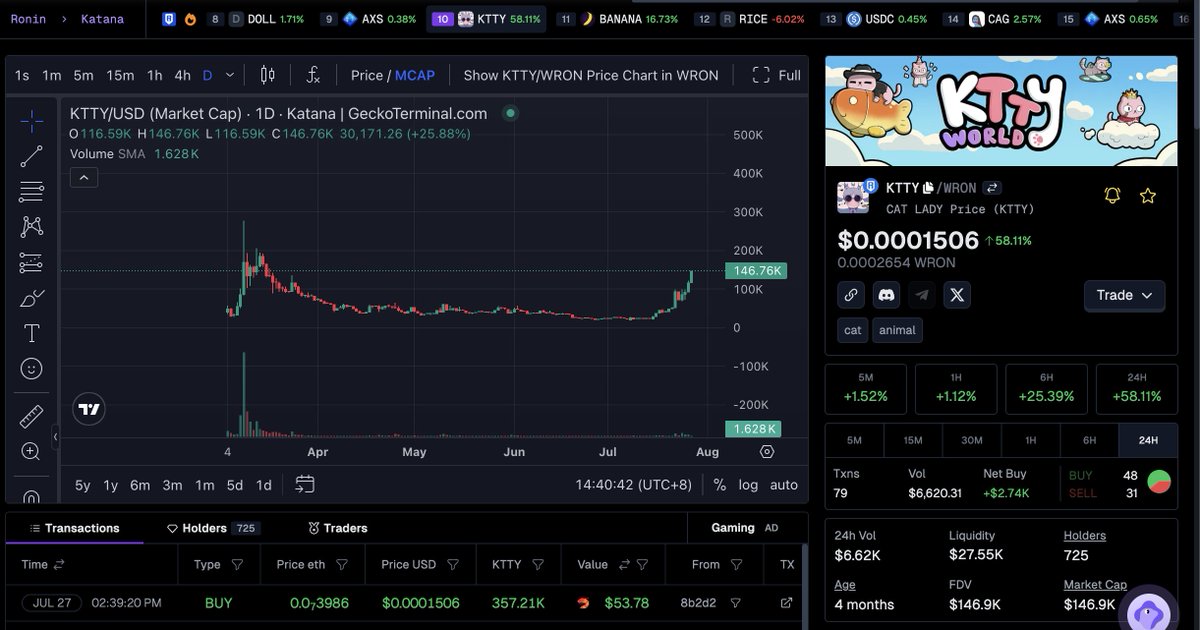Open Price USD column filter
1200x630 pixels.
pyautogui.click(x=453, y=565)
